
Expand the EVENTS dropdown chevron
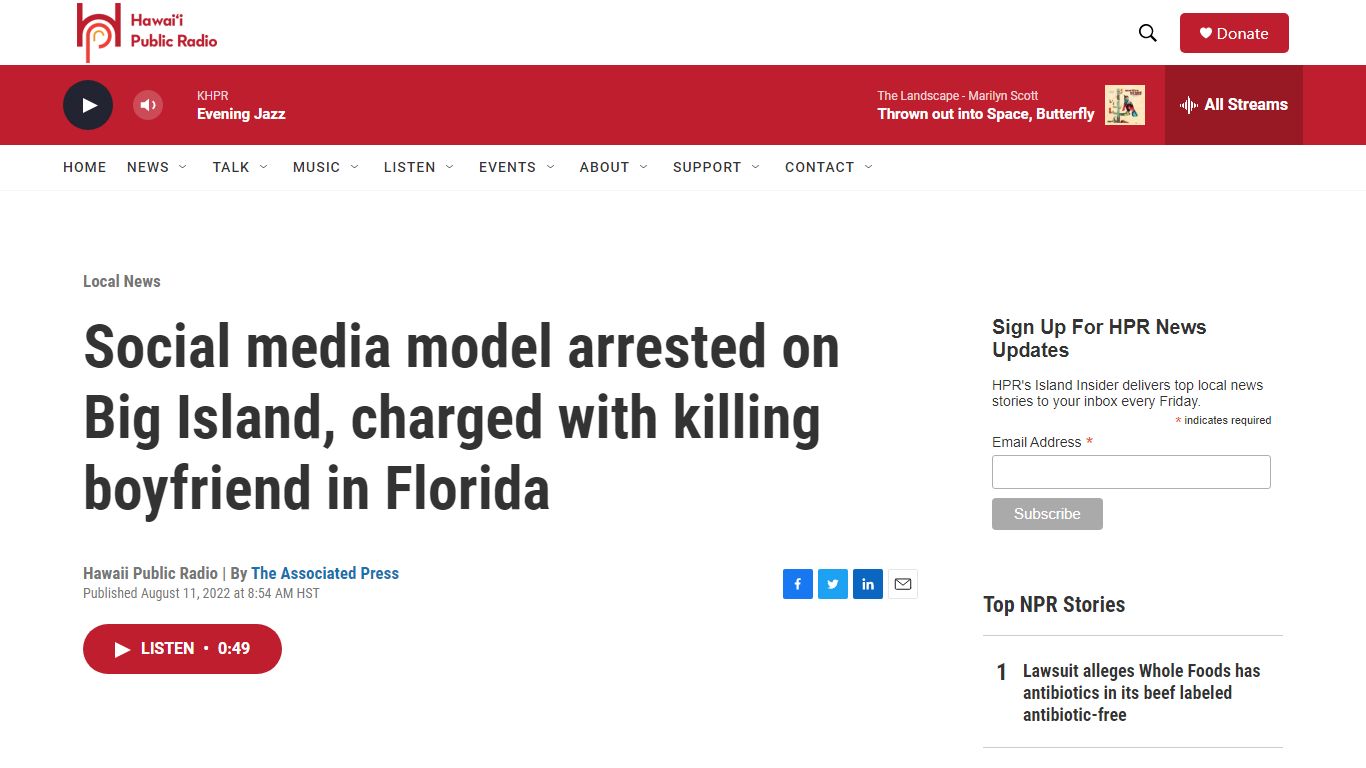550,167
